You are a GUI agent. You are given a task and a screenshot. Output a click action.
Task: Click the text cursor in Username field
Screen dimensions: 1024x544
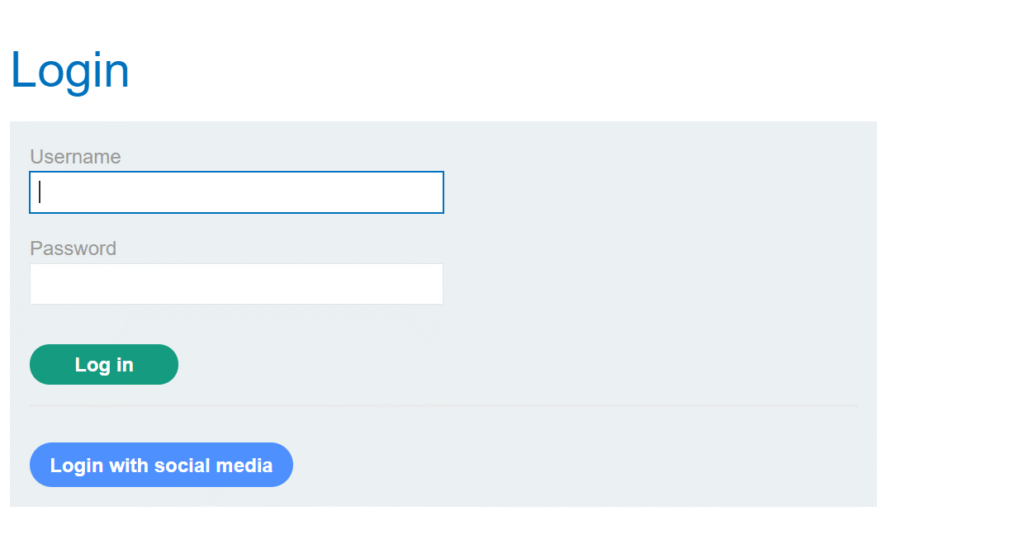(x=40, y=192)
